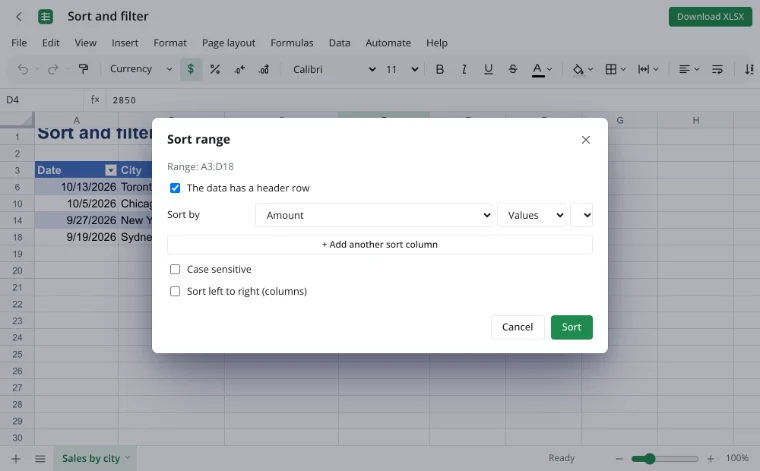This screenshot has height=471, width=760.
Task: Open the Automate menu
Action: pos(388,43)
